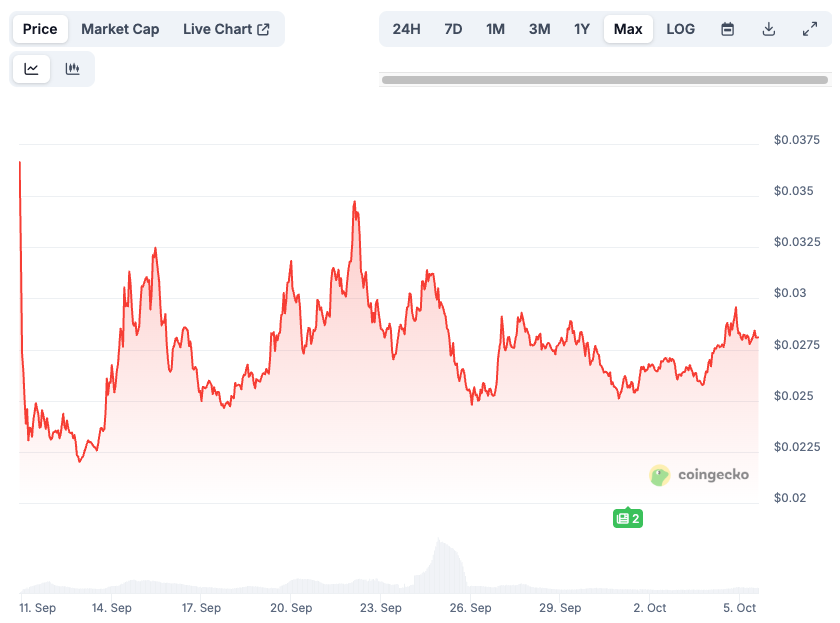Click the price peak near 23. Sep
The height and width of the screenshot is (623, 840).
tap(354, 203)
